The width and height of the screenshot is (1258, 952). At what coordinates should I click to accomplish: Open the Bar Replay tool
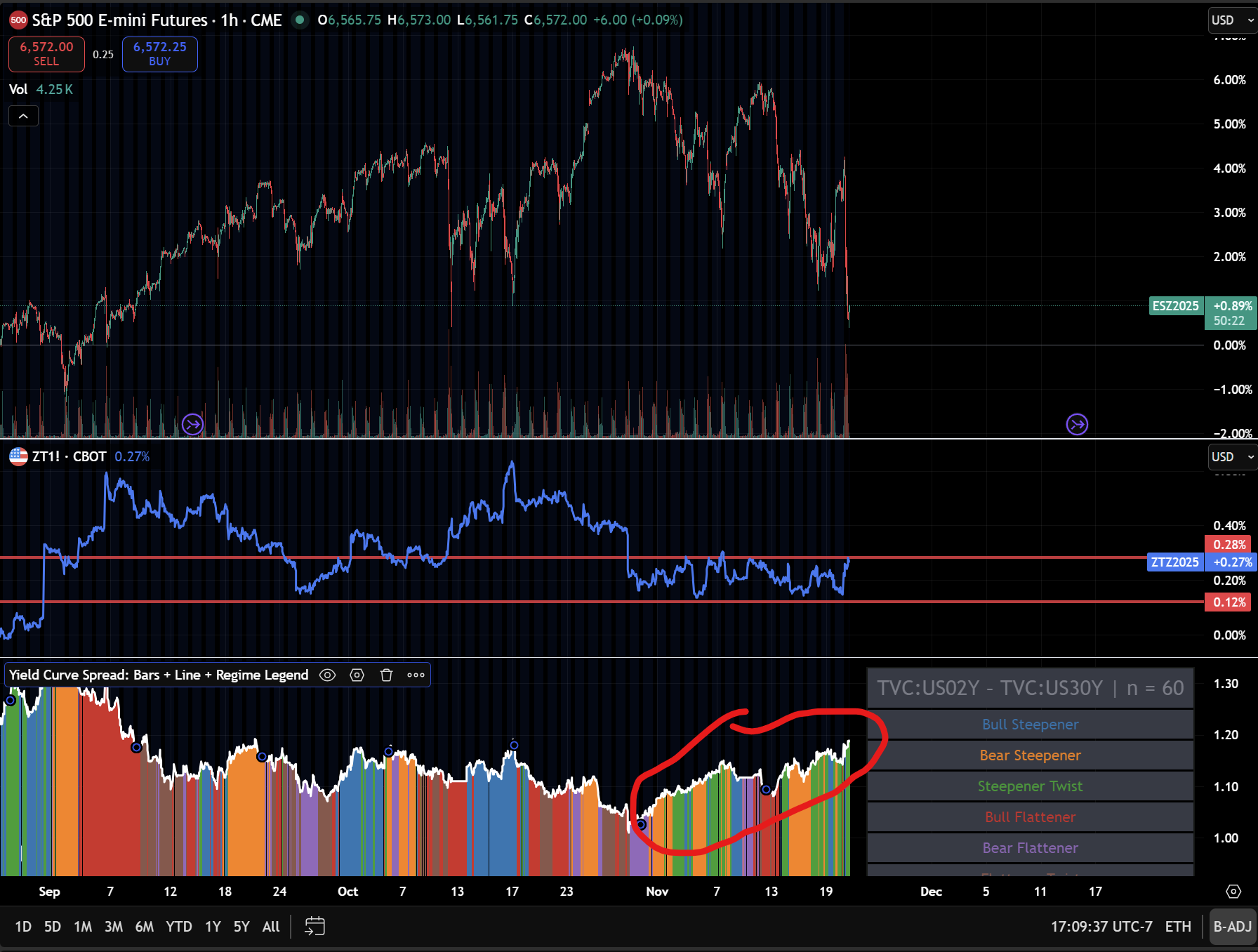pyautogui.click(x=314, y=926)
